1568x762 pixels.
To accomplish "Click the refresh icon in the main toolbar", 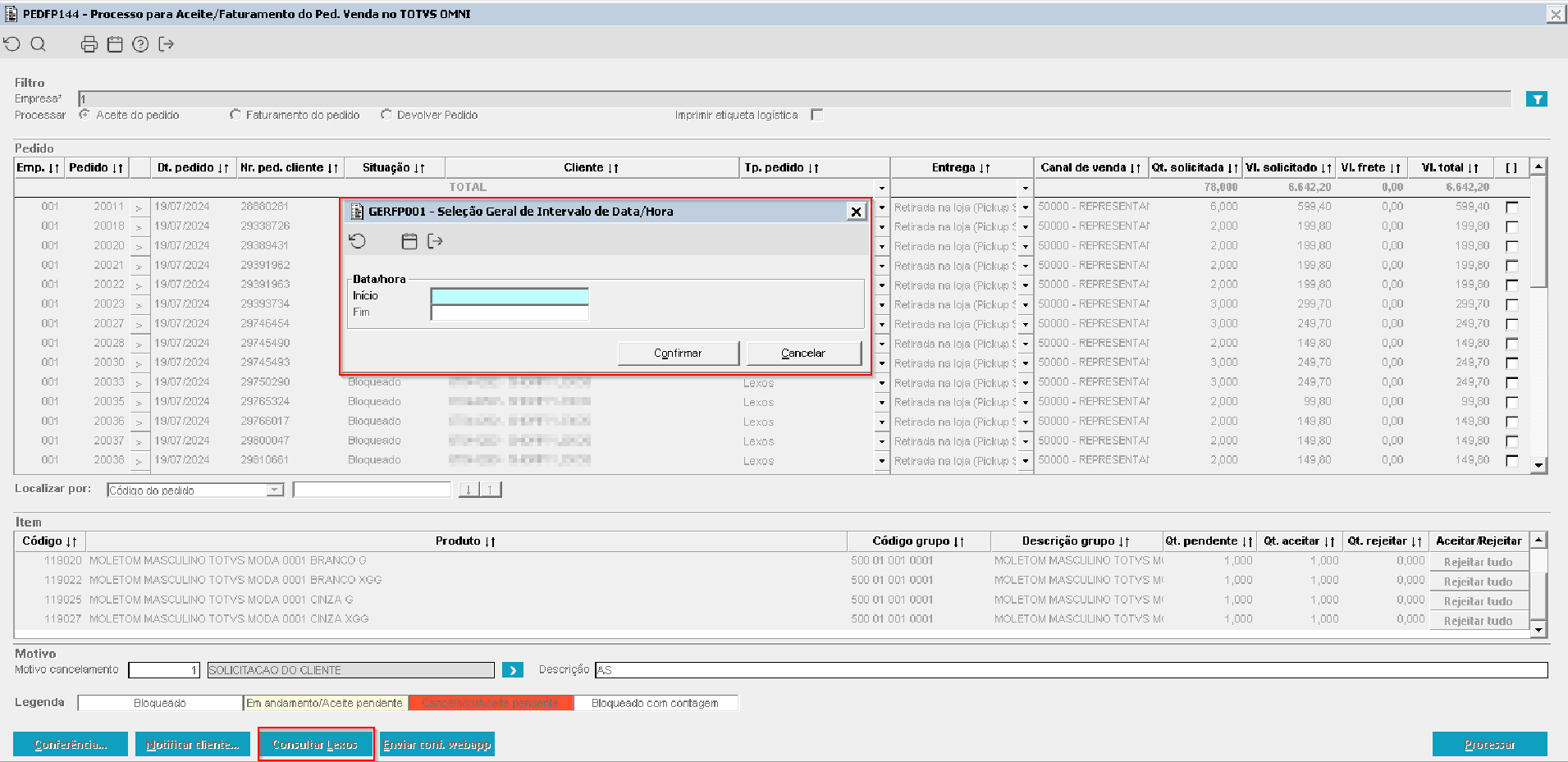I will click(12, 44).
